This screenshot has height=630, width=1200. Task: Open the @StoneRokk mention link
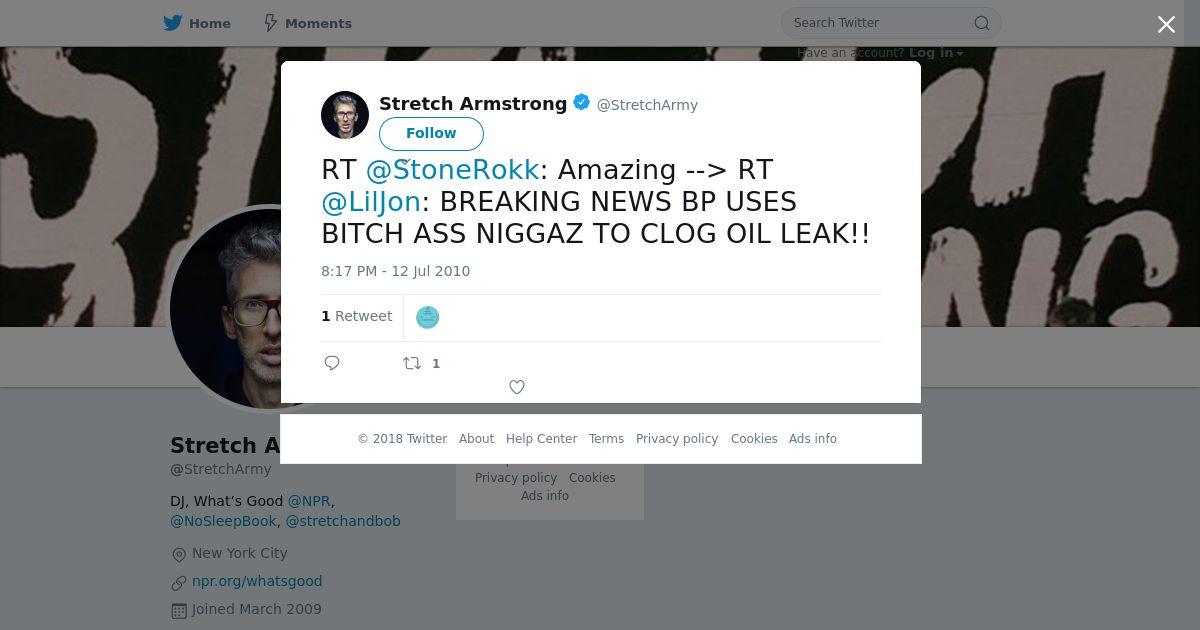tap(453, 169)
